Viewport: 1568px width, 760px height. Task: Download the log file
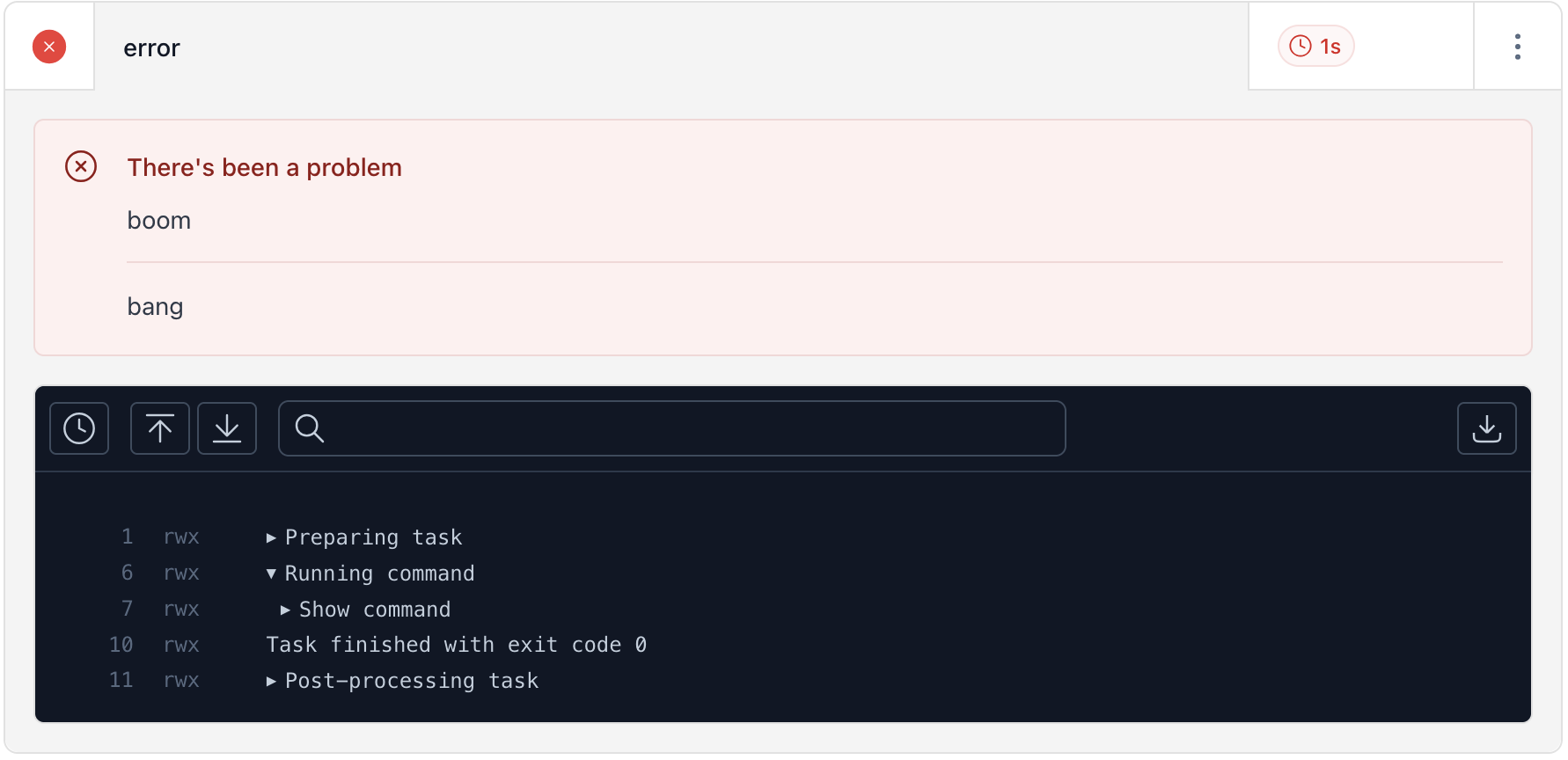tap(1486, 428)
